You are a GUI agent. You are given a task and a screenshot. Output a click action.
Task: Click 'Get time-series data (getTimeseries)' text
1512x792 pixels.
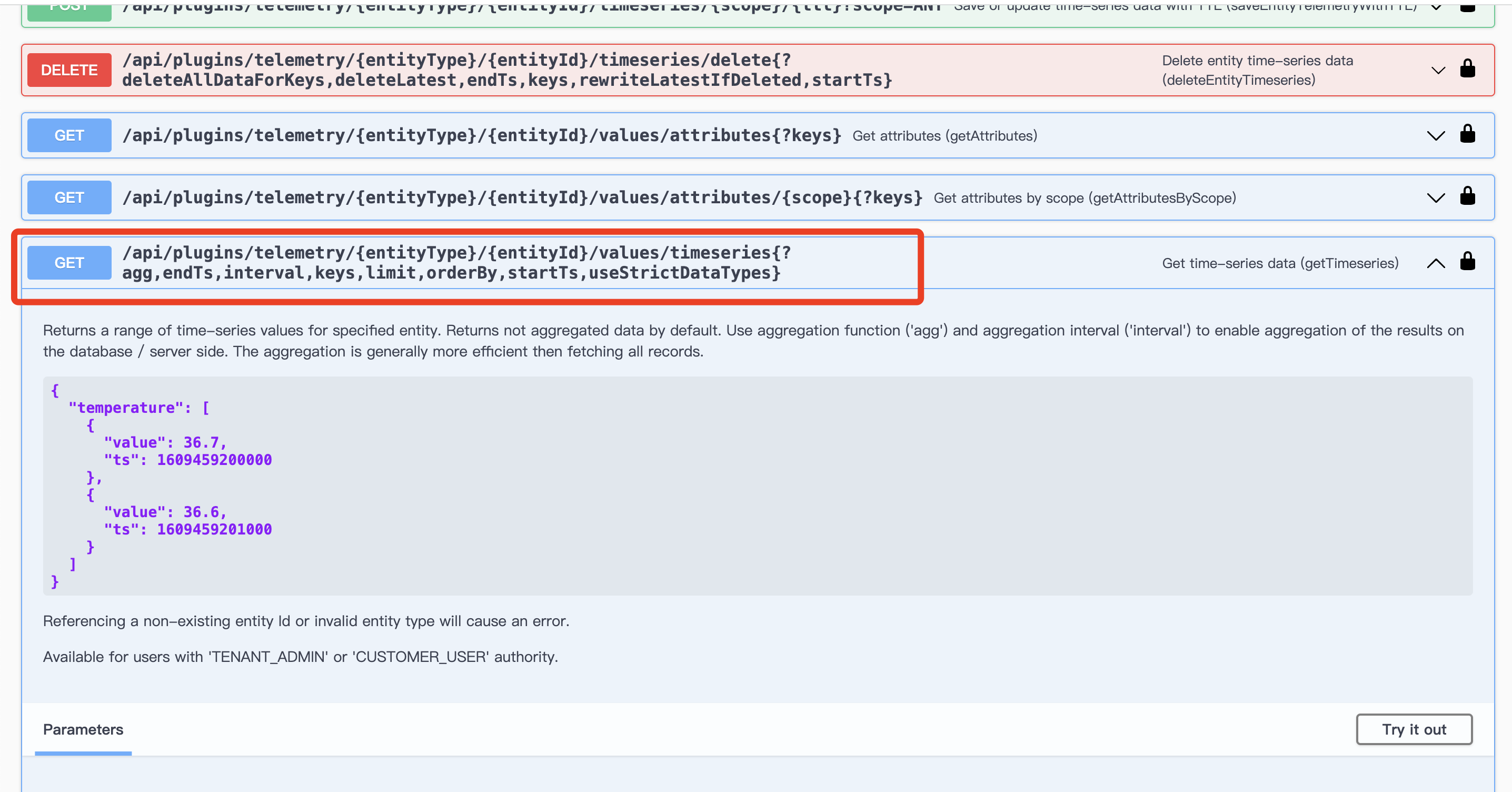click(1280, 263)
